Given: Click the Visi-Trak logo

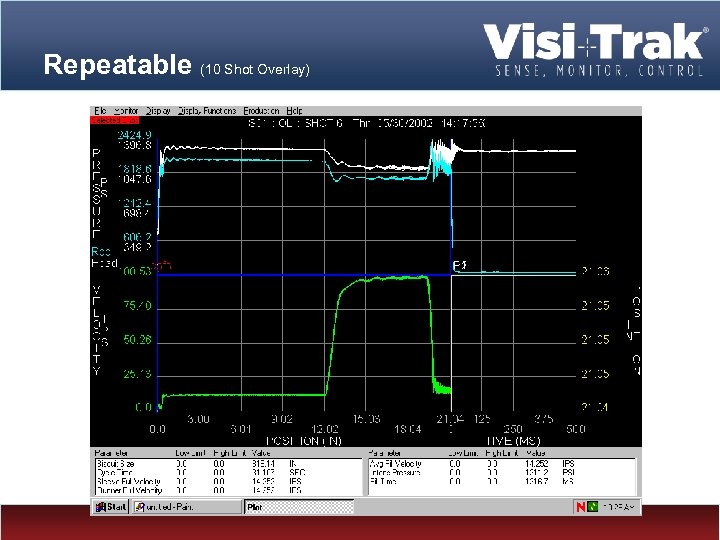Looking at the screenshot, I should pyautogui.click(x=595, y=50).
